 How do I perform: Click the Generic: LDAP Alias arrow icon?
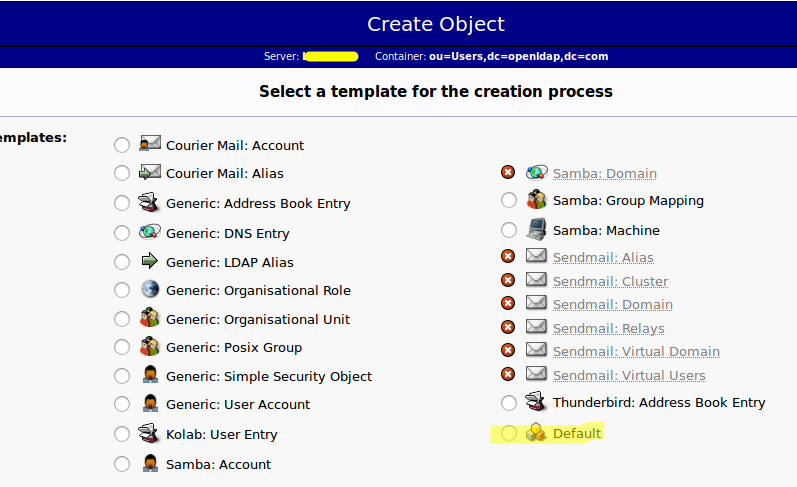(x=150, y=262)
